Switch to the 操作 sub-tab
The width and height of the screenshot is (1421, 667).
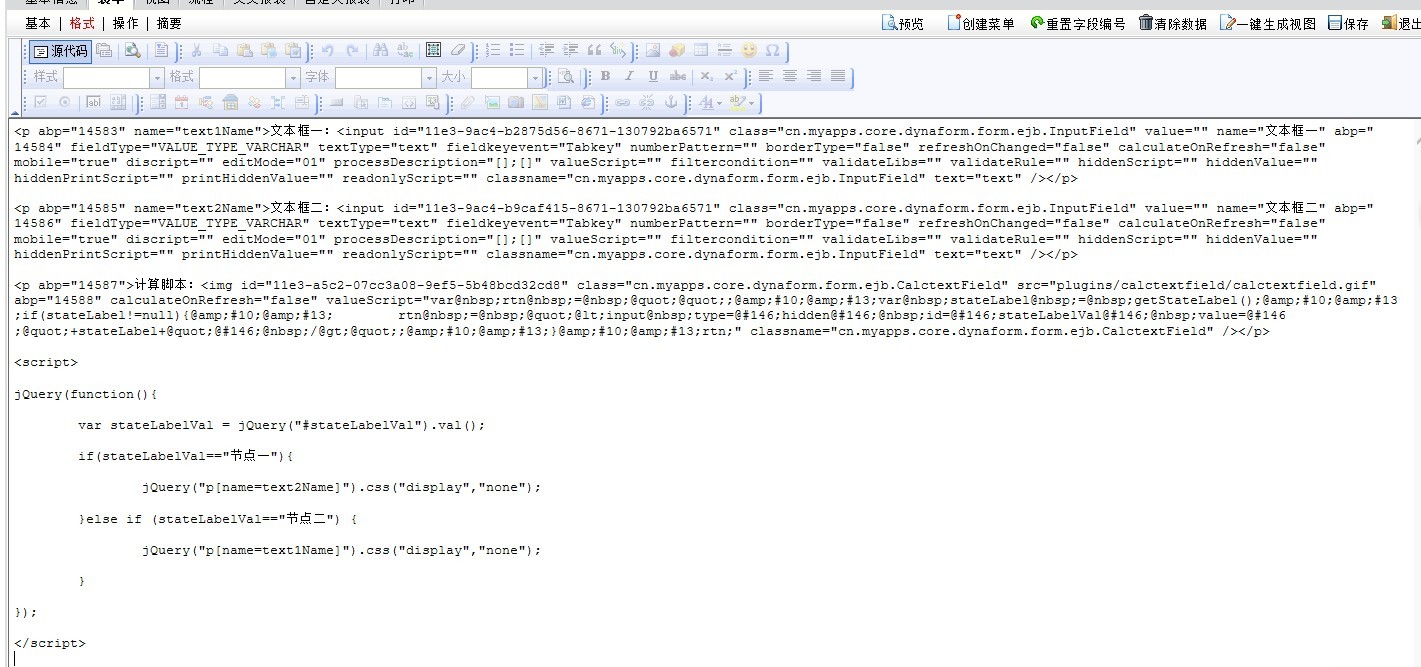pyautogui.click(x=125, y=23)
